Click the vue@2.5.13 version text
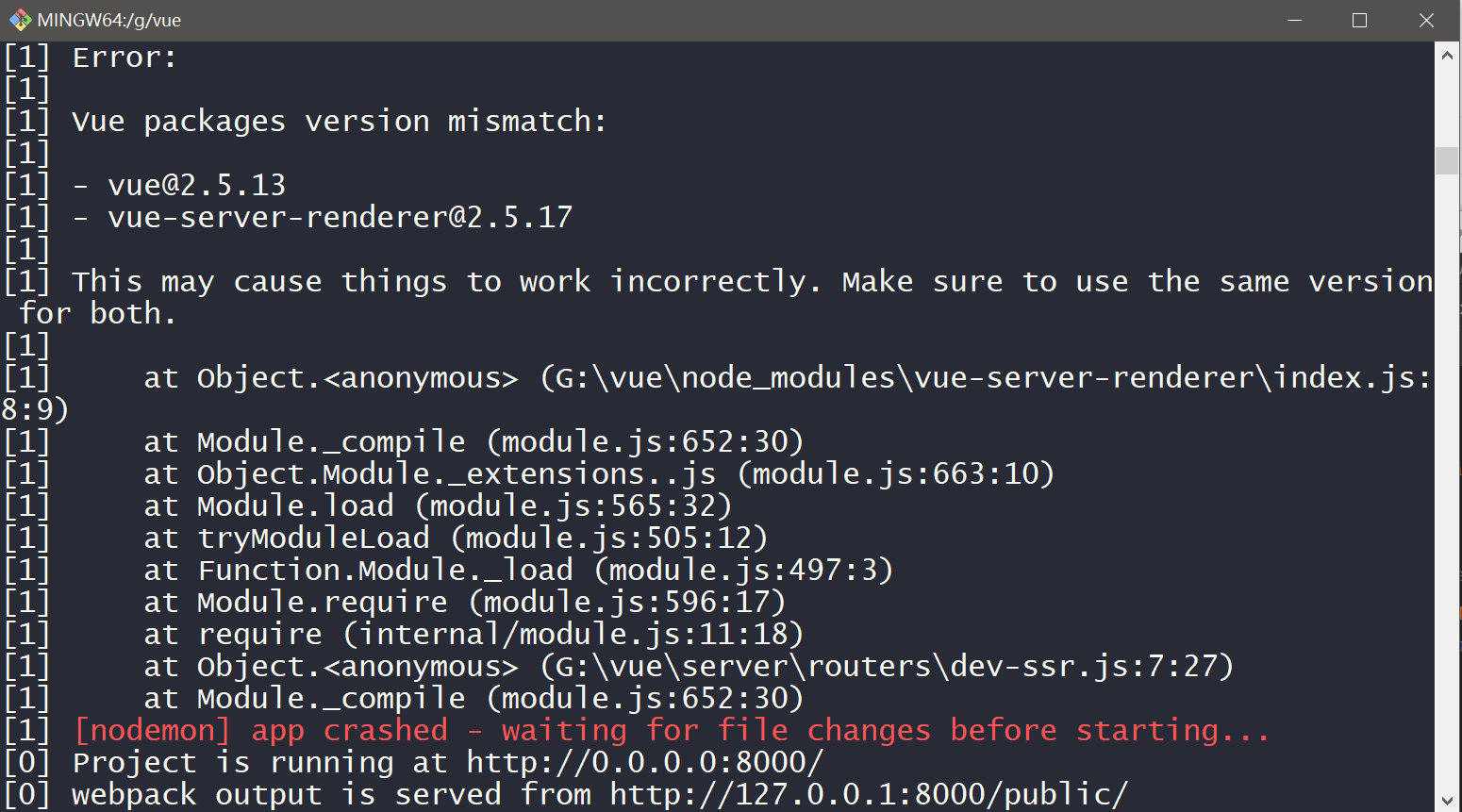The height and width of the screenshot is (812, 1462). click(196, 185)
